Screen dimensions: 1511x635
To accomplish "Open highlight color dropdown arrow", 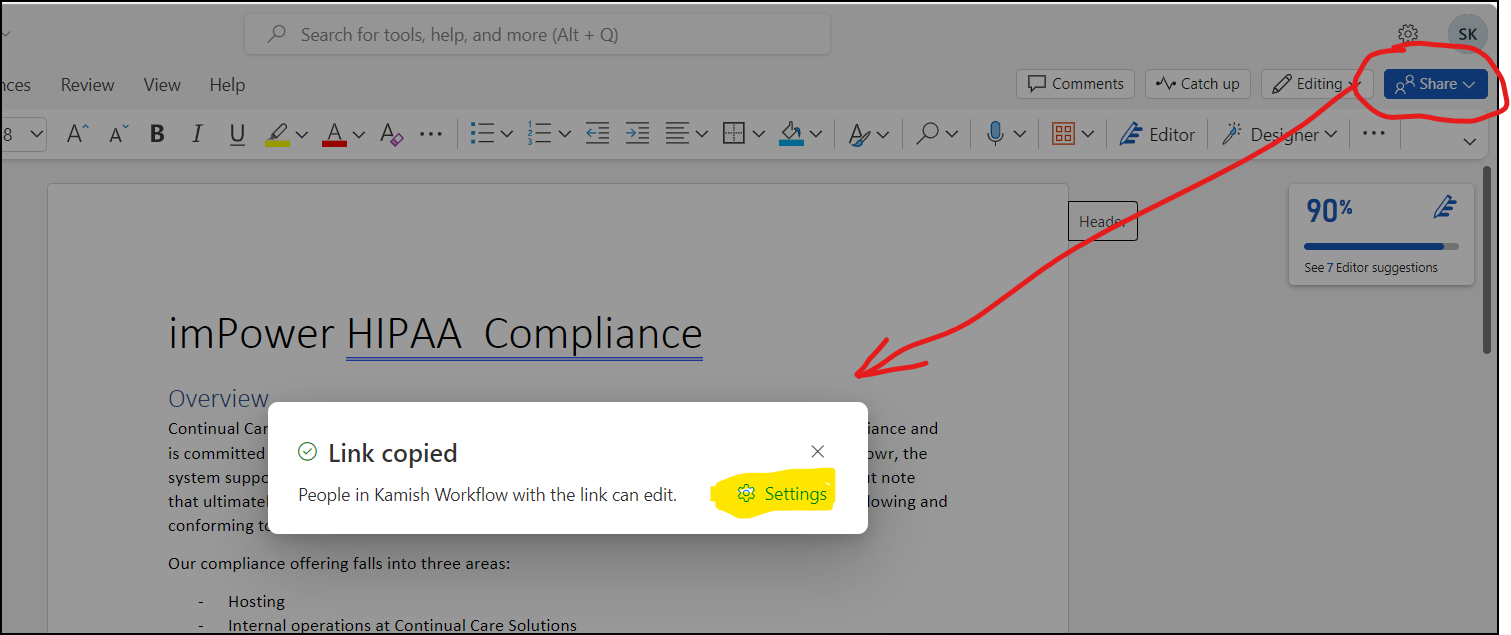I will point(302,134).
